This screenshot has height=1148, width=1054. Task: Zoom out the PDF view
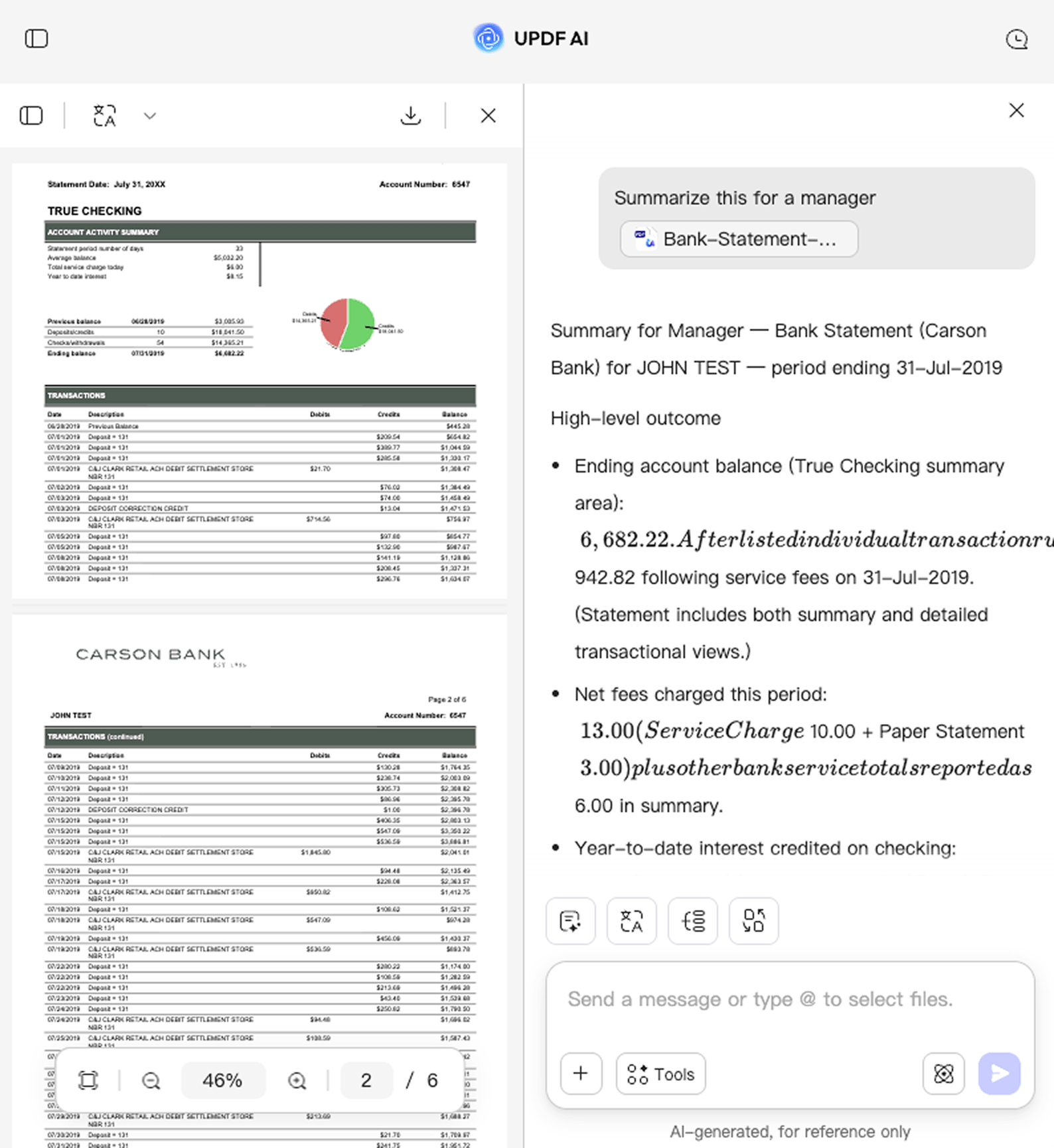(151, 1080)
